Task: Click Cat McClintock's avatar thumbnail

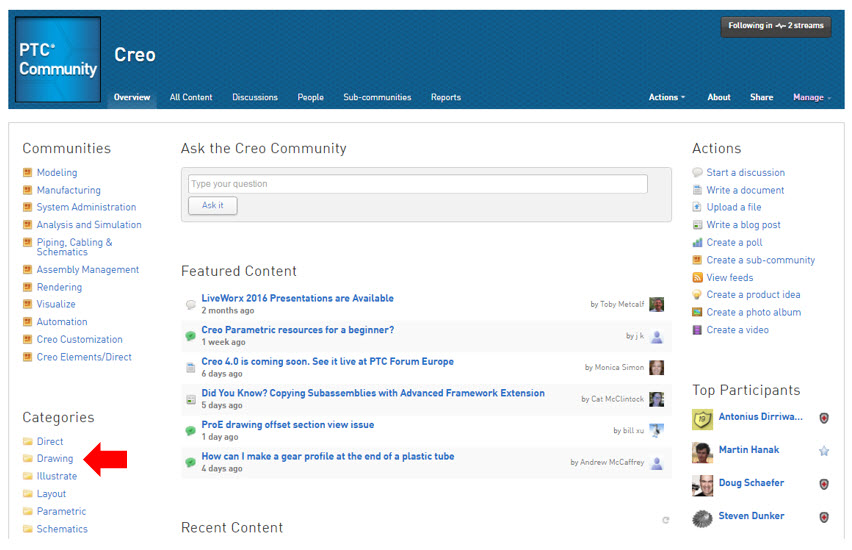Action: (657, 399)
